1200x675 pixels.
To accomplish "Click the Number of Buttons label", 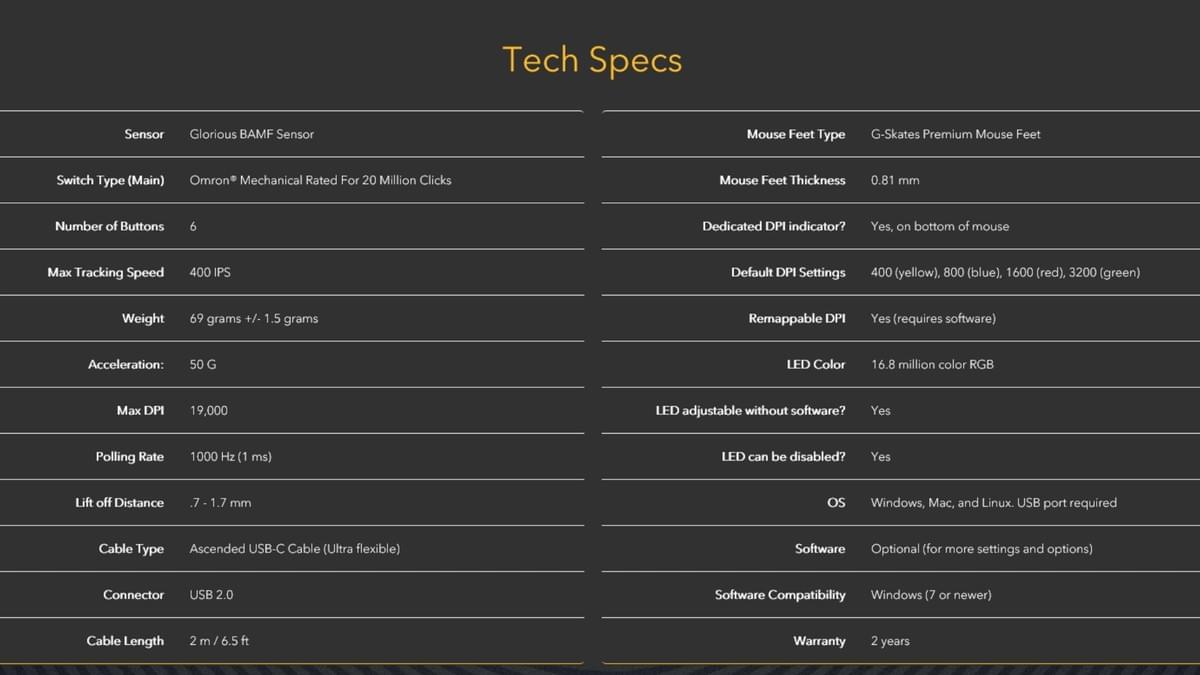I will (109, 226).
